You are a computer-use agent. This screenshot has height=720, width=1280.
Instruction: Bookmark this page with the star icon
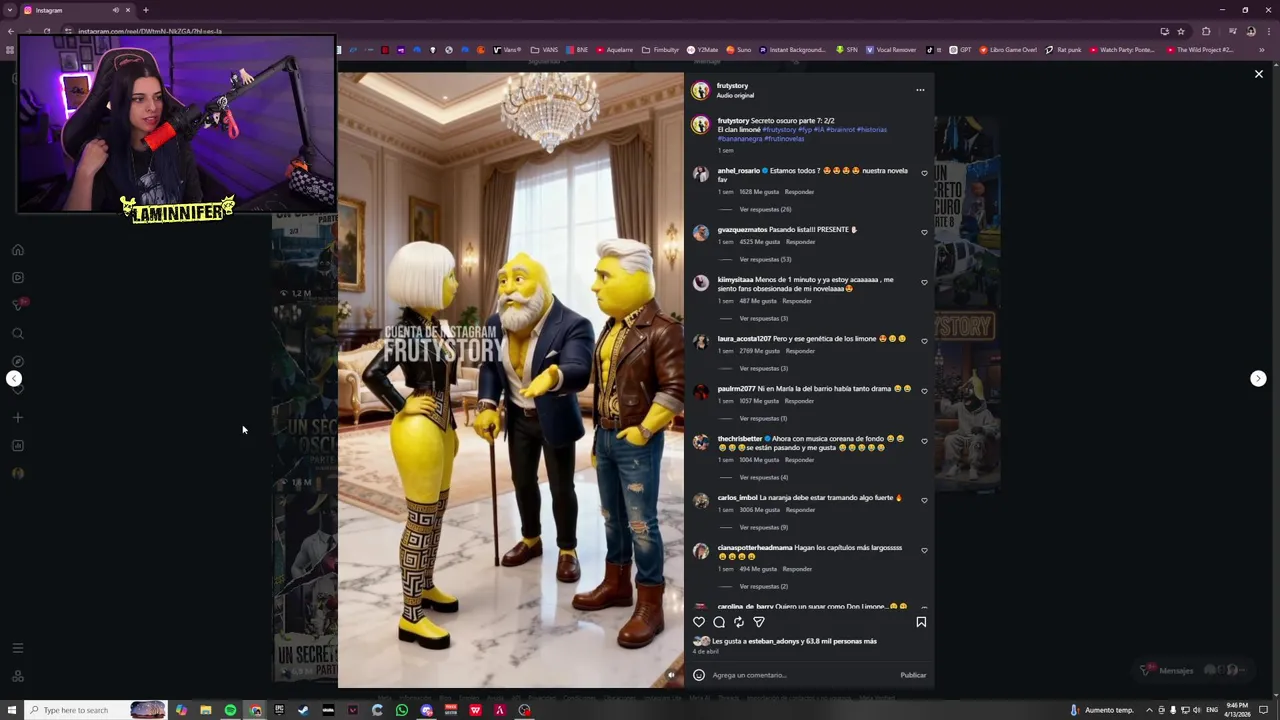1181,31
